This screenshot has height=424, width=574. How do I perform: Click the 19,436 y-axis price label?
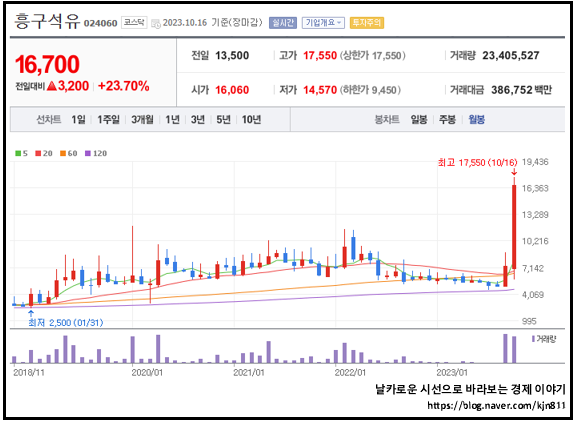point(535,162)
